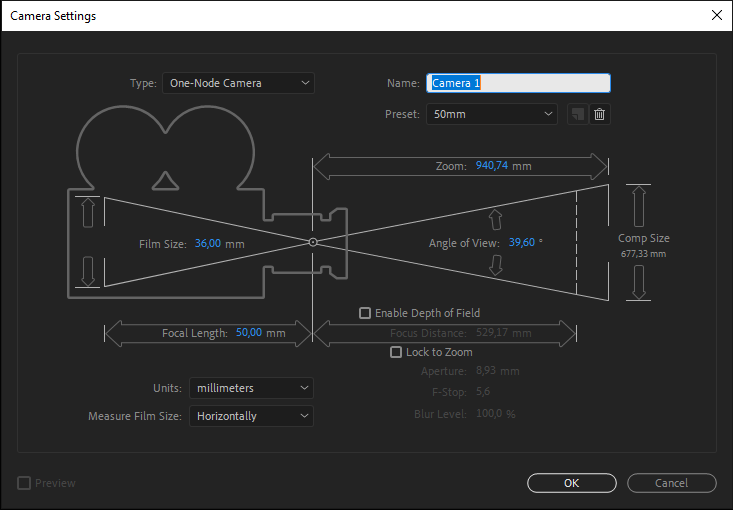Open the camera Type dropdown

pyautogui.click(x=238, y=83)
